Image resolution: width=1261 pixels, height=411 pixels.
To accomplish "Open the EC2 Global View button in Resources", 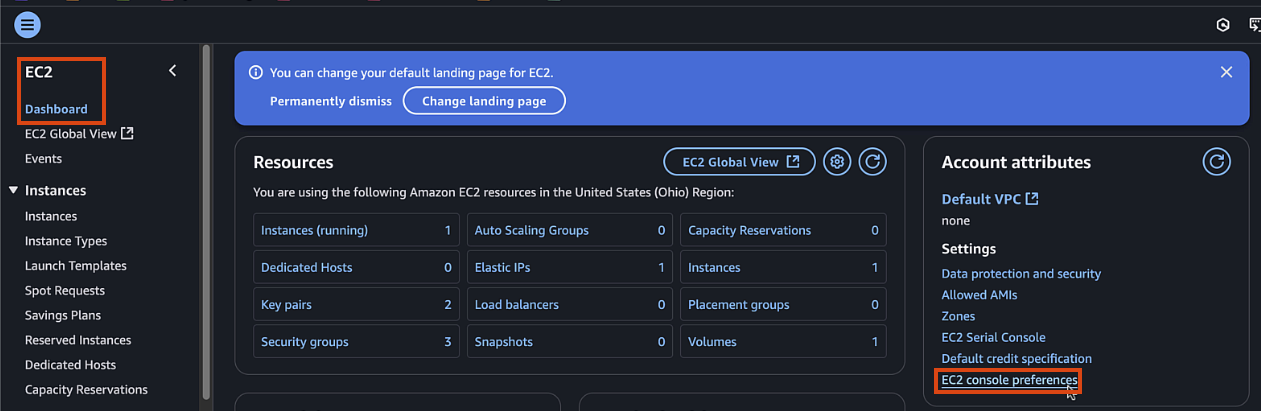I will 740,162.
